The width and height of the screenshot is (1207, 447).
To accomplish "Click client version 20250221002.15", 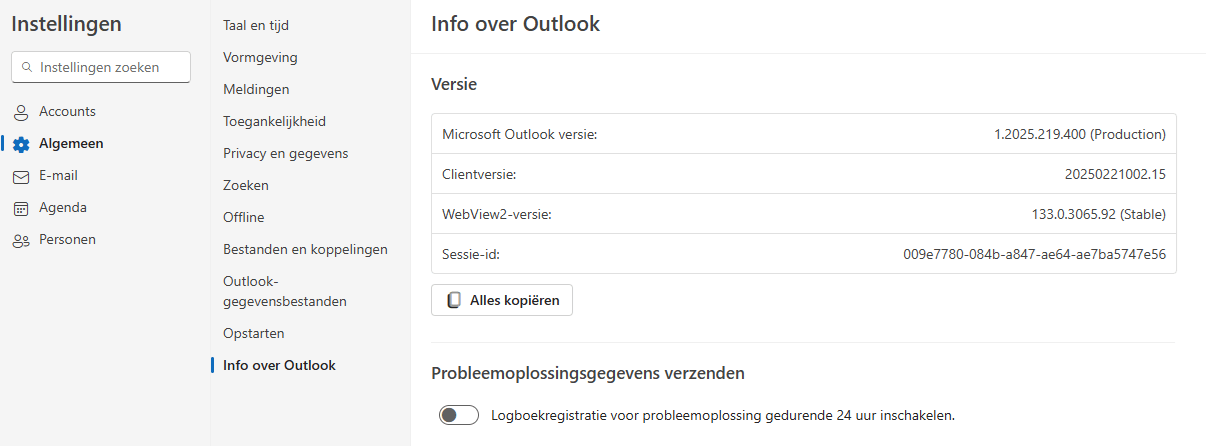I will 1115,174.
